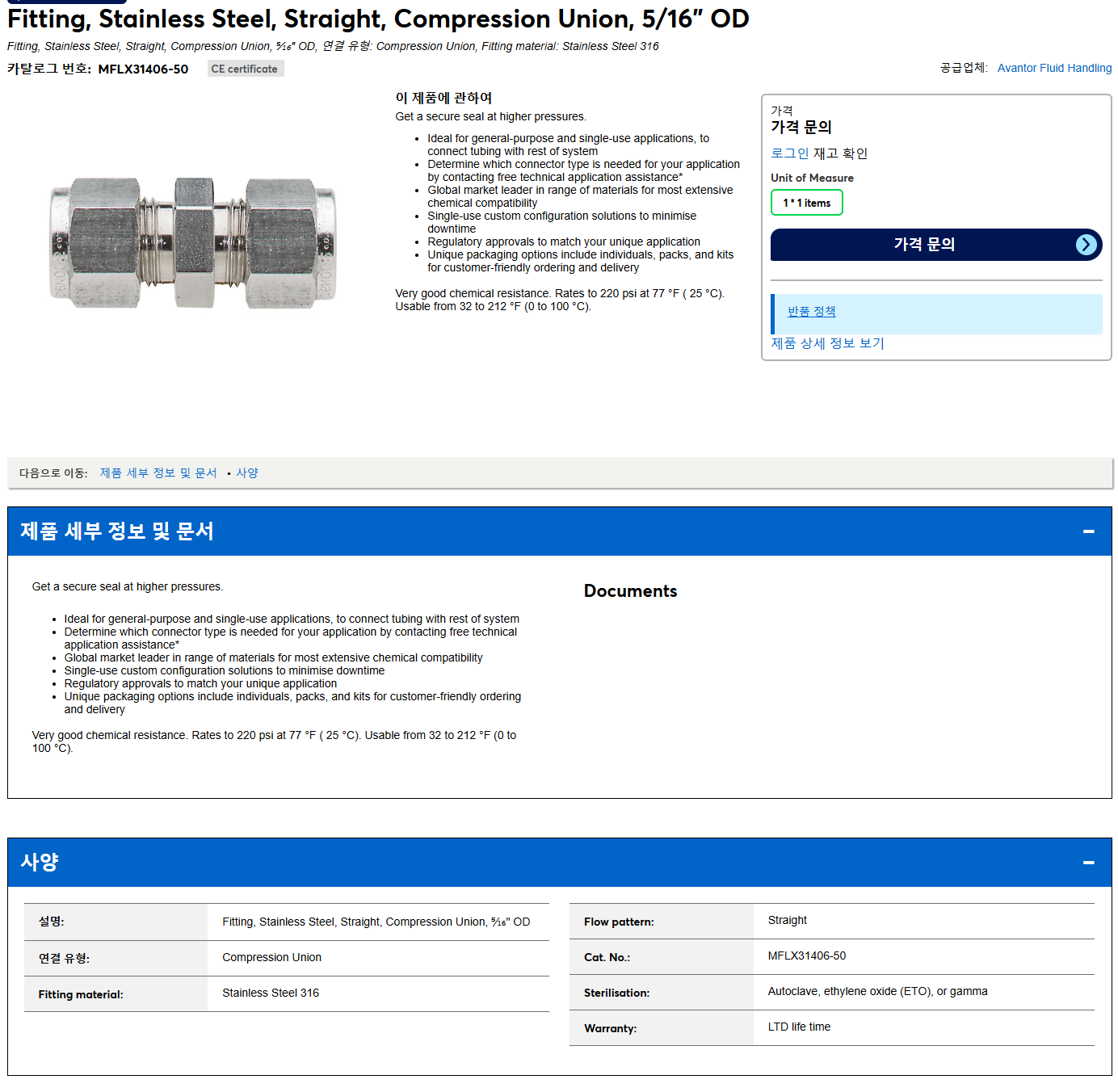Click the CE certificate badge
The height and width of the screenshot is (1092, 1118).
(245, 69)
